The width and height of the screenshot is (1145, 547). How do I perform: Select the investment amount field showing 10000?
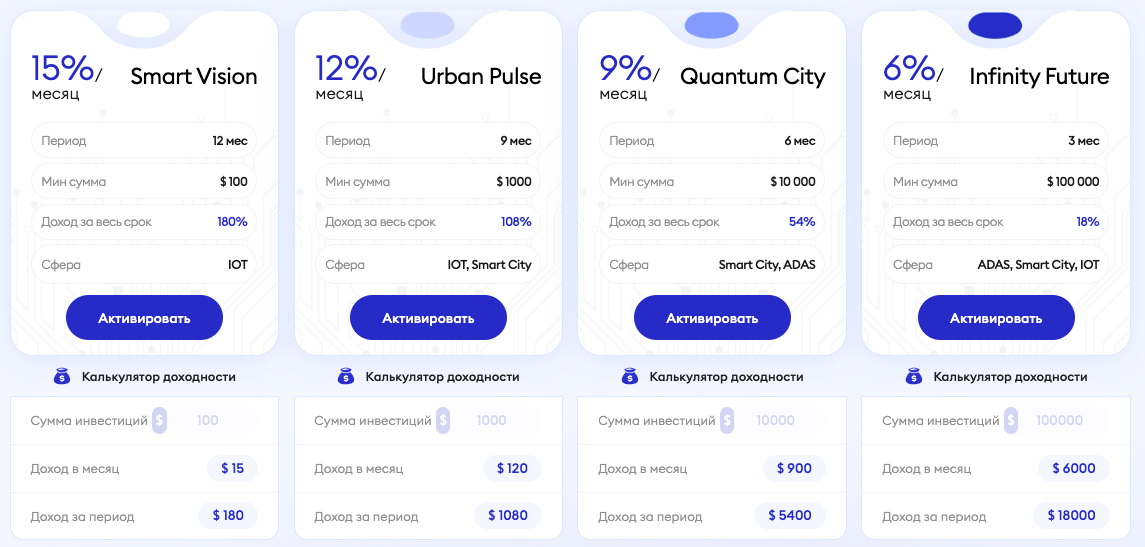click(x=780, y=421)
